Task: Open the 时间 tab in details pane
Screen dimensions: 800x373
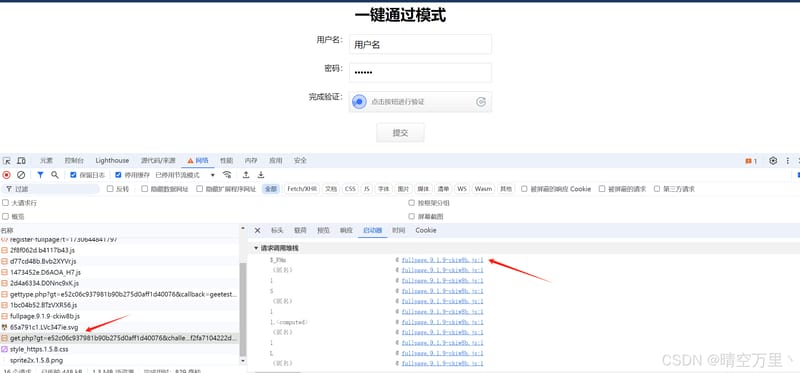Action: pos(398,231)
